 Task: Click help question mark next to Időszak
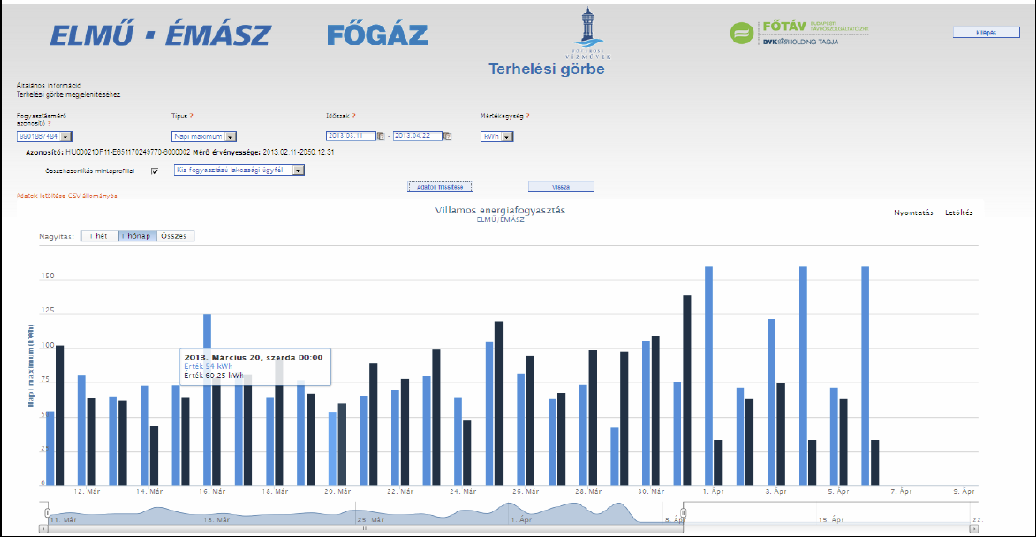[x=354, y=116]
